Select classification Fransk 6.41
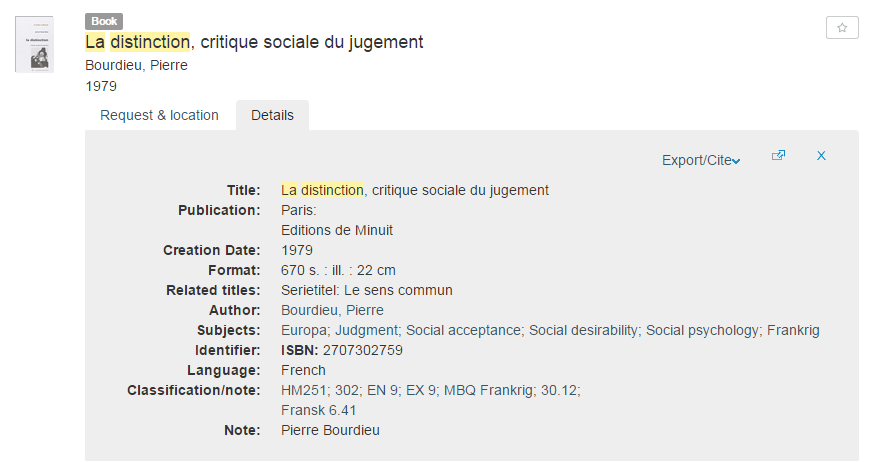This screenshot has height=462, width=882. point(318,410)
